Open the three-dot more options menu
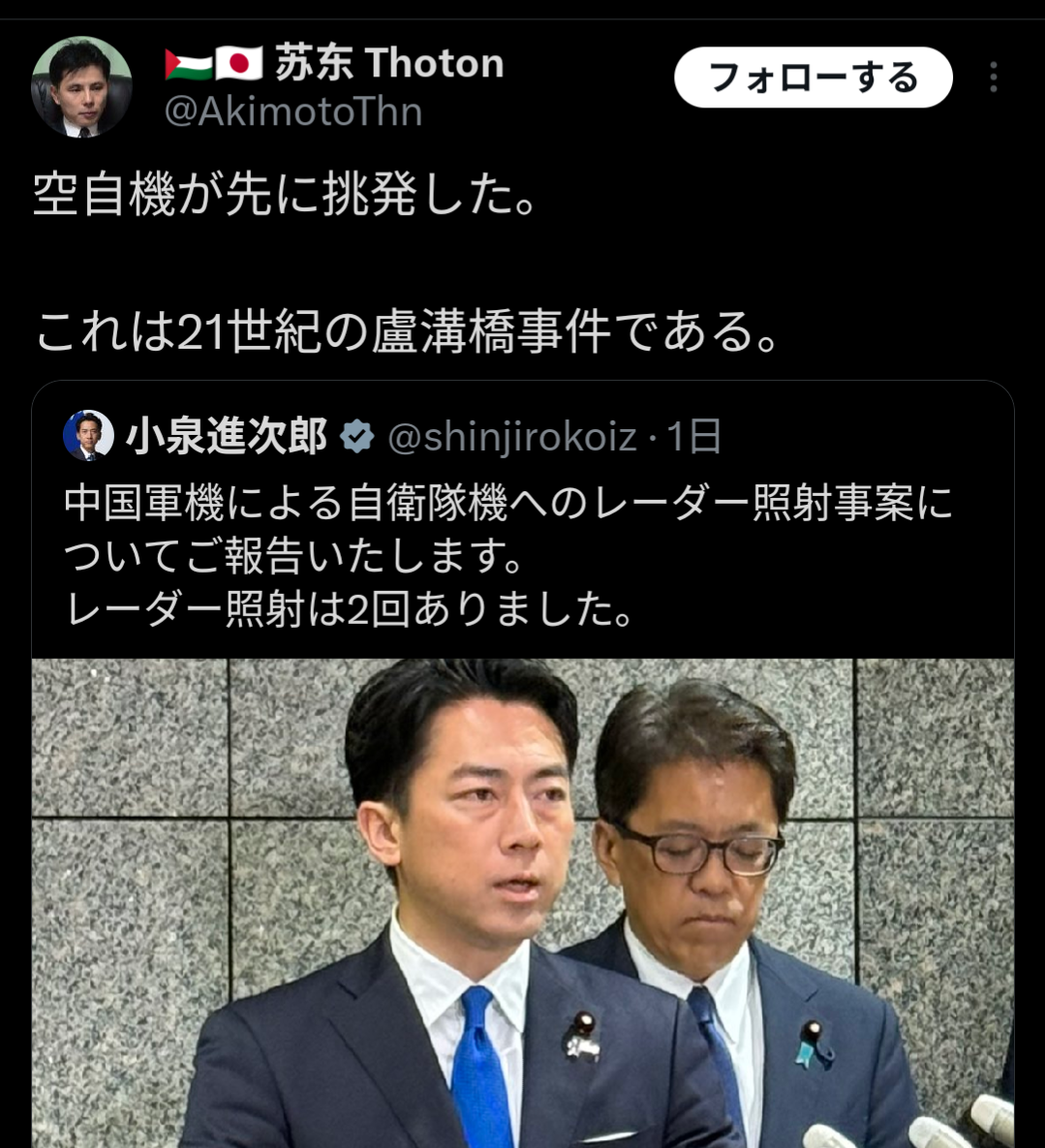 [x=993, y=77]
